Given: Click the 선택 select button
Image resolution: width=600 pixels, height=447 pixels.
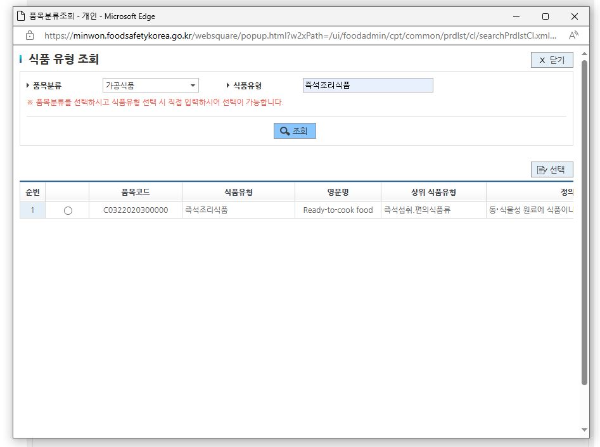Looking at the screenshot, I should point(552,170).
